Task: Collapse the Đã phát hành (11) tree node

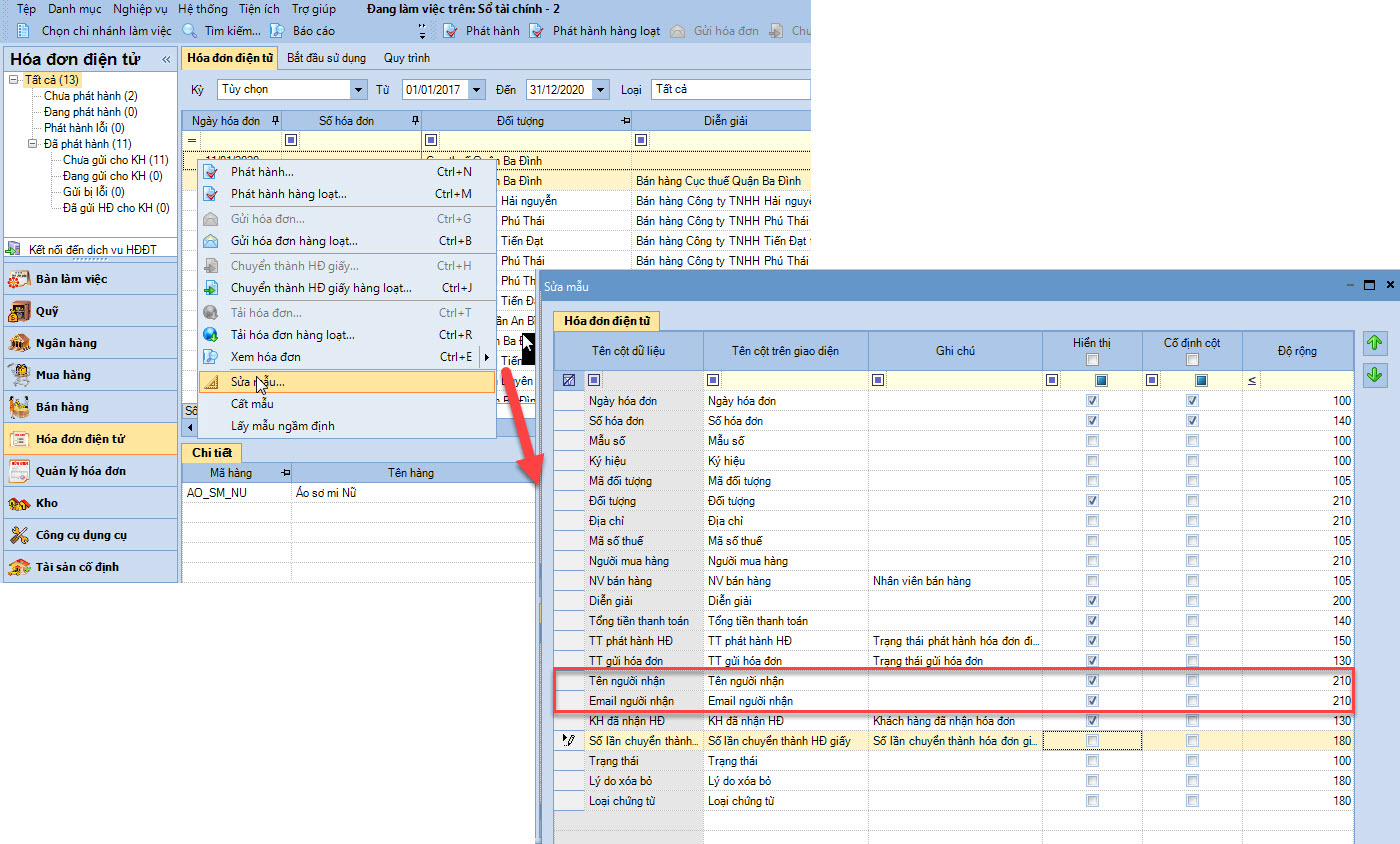Action: pyautogui.click(x=34, y=143)
